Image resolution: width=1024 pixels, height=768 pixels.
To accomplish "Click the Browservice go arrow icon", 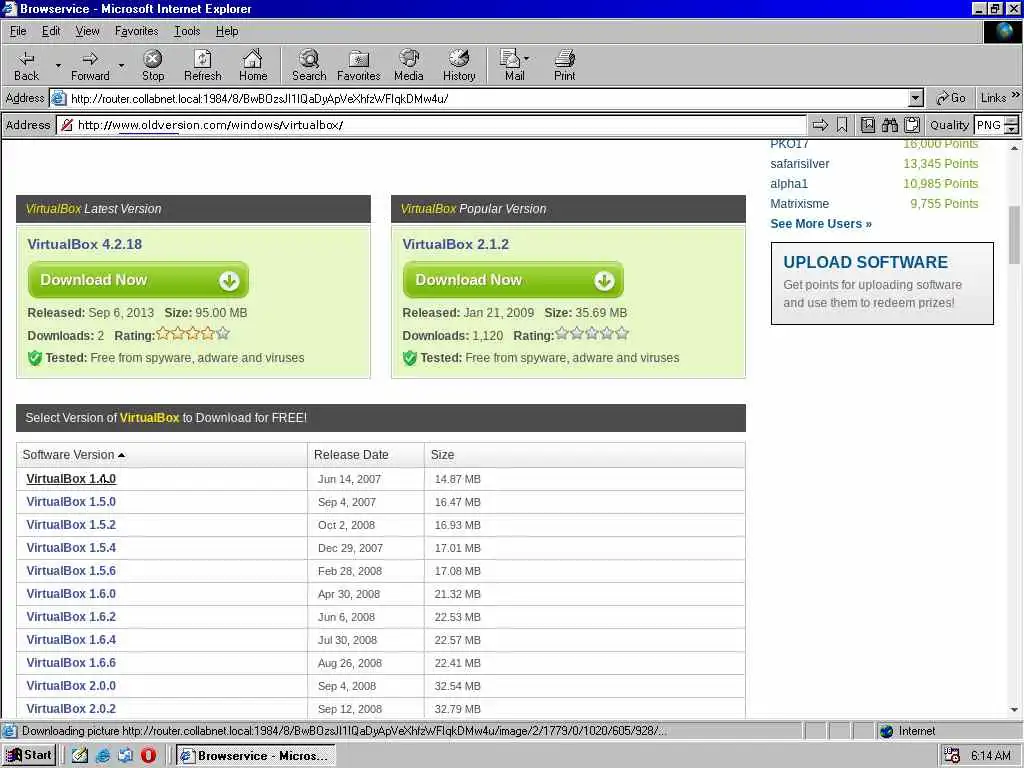I will click(820, 125).
